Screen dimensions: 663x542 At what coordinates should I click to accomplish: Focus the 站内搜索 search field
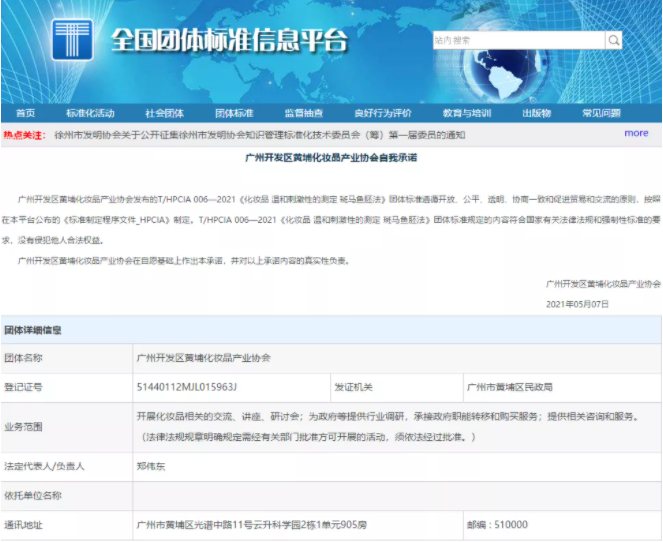[x=519, y=41]
